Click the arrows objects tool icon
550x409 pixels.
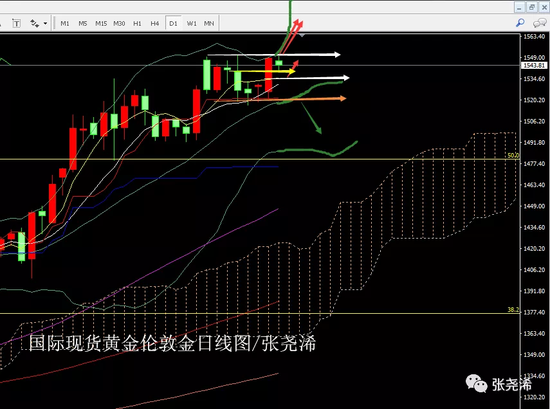coord(34,24)
